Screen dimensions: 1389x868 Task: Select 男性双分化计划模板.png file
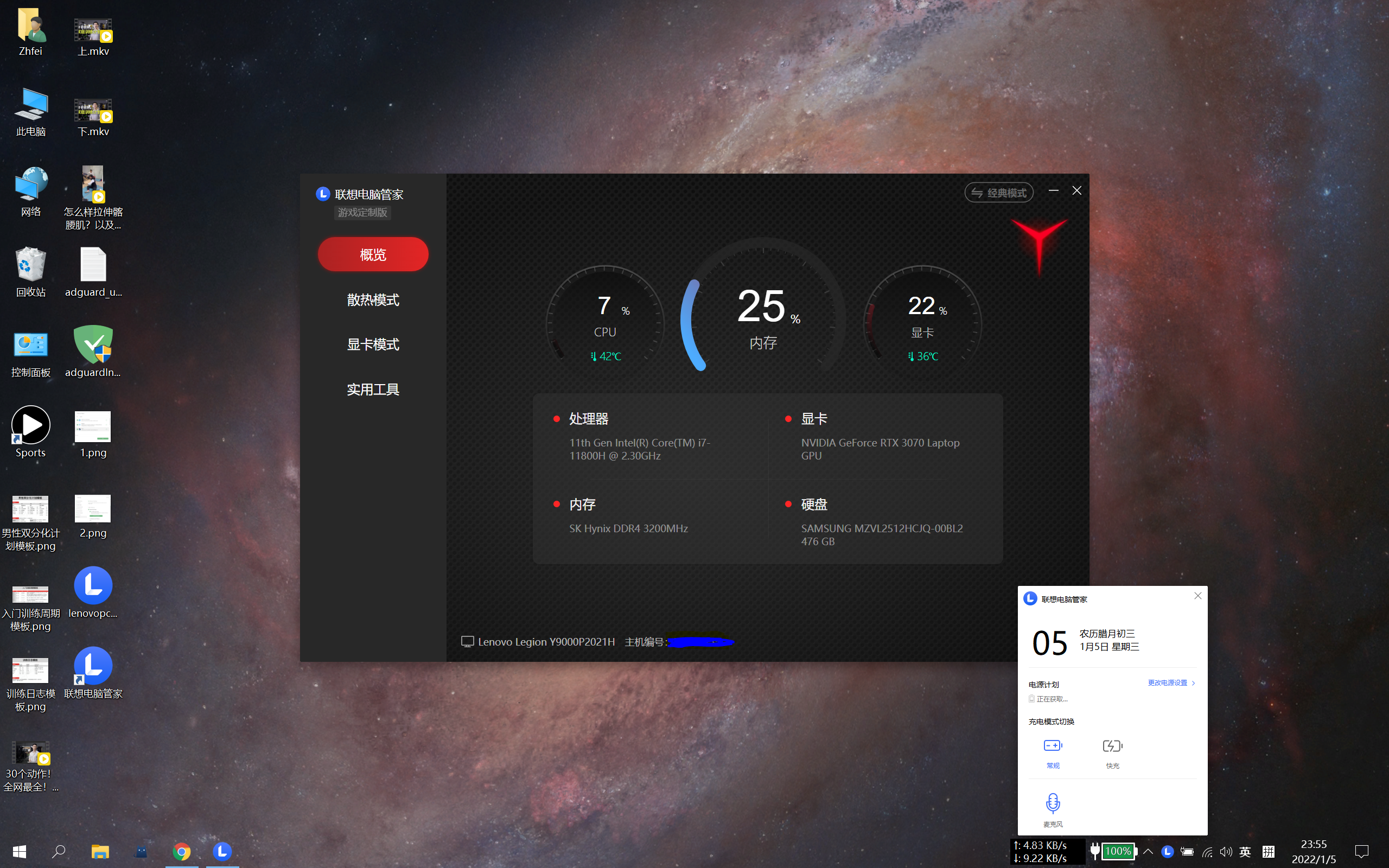coord(30,522)
